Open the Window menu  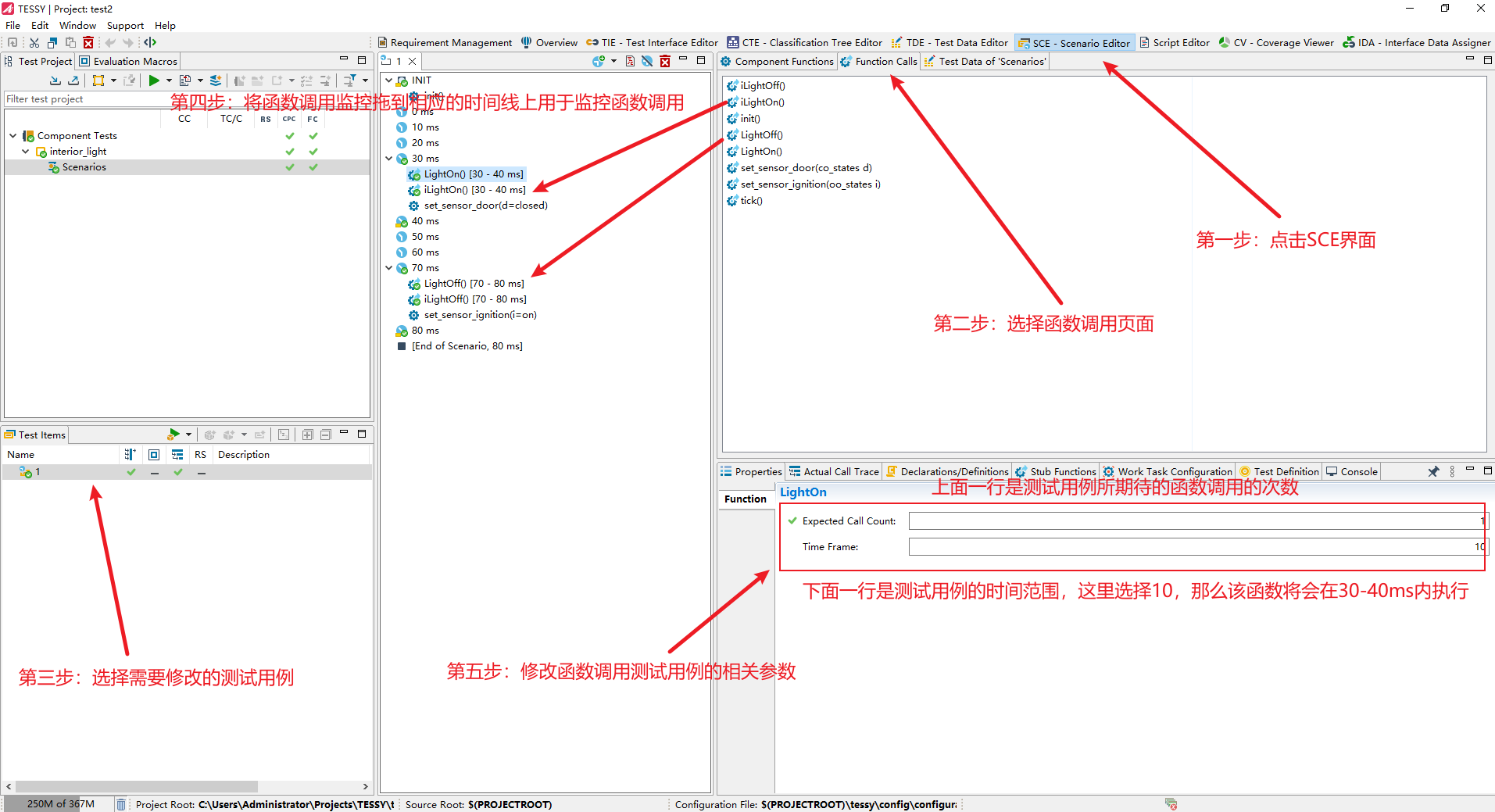tap(77, 25)
